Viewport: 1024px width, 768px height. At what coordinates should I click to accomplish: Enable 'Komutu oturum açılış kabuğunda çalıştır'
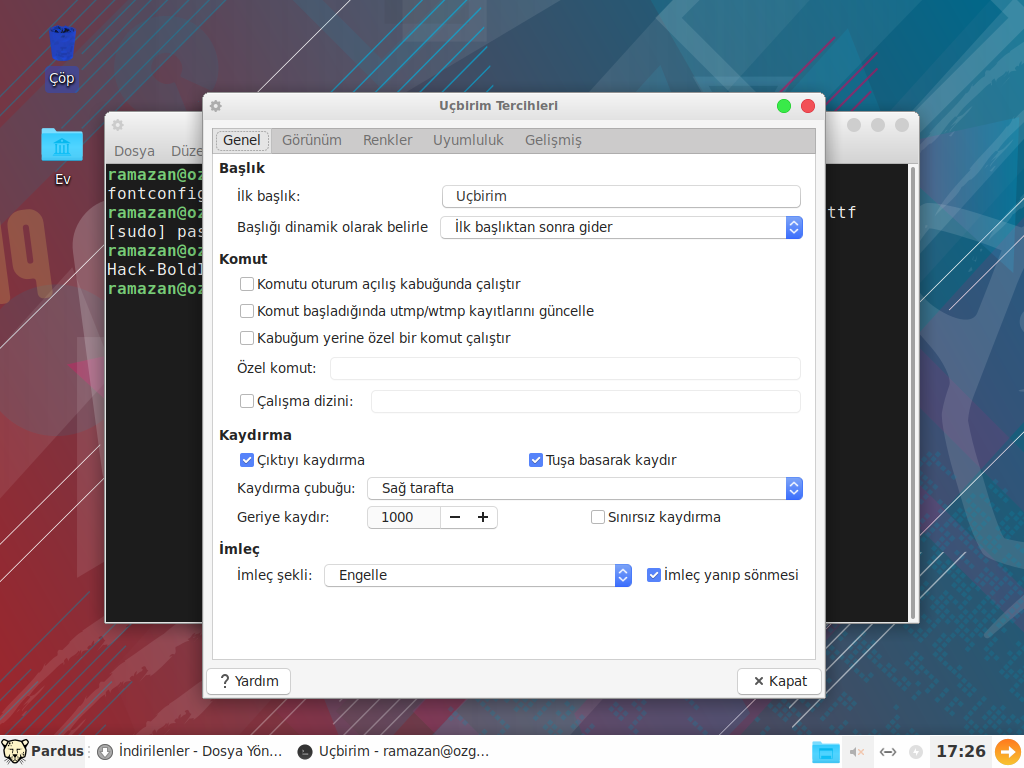pos(247,284)
